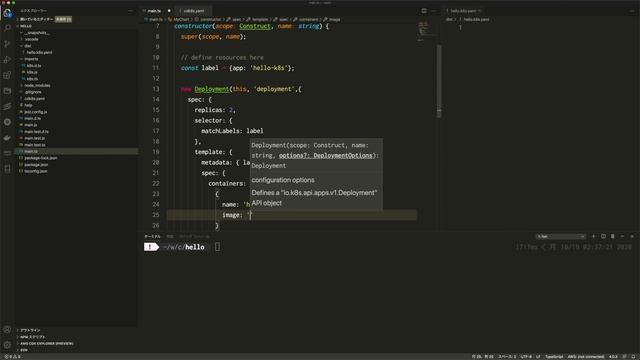Click the UTF-8 encoding in status bar
This screenshot has width=640, height=360.
pyautogui.click(x=526, y=357)
